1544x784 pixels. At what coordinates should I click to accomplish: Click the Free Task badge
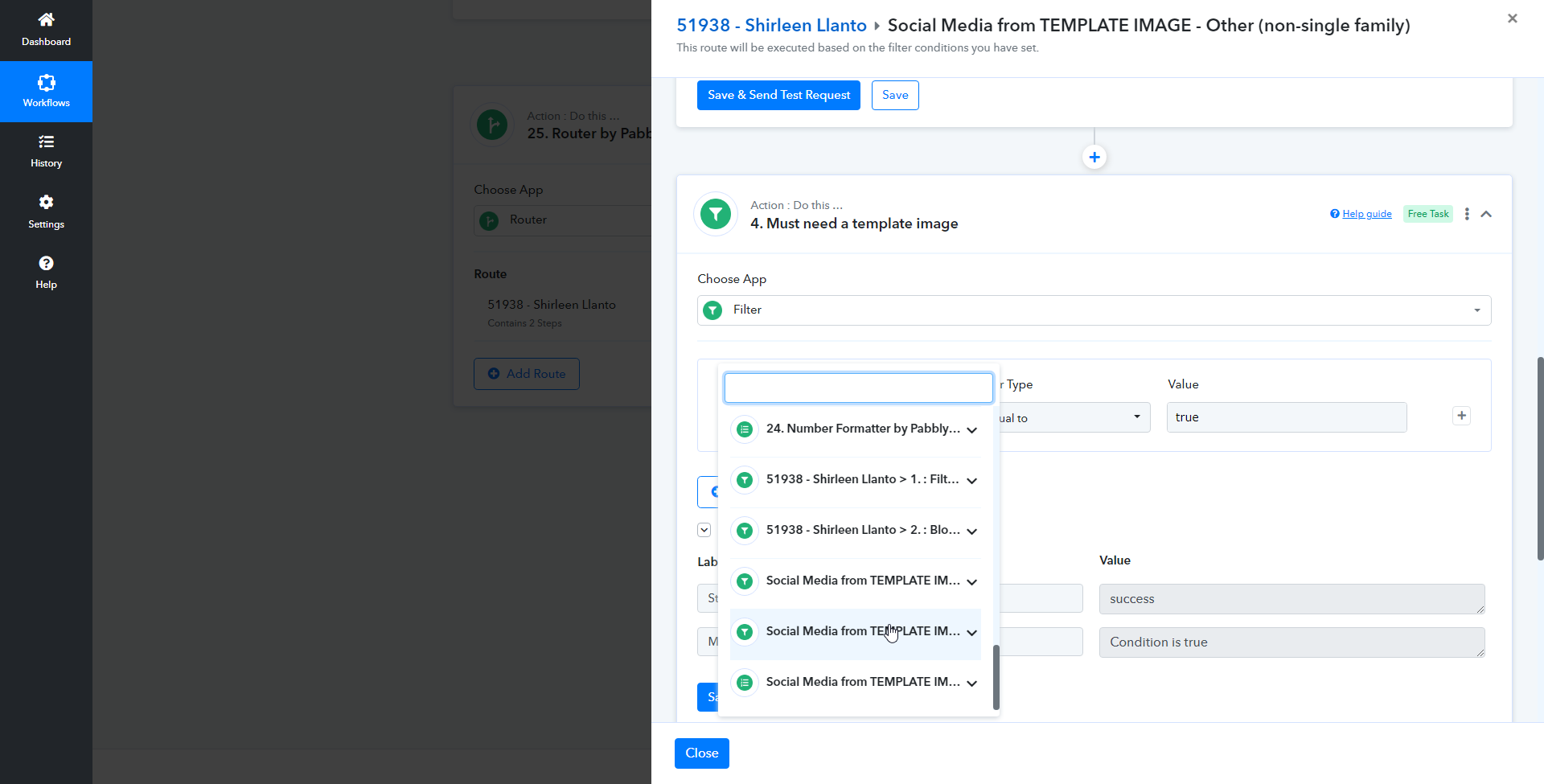click(1428, 214)
